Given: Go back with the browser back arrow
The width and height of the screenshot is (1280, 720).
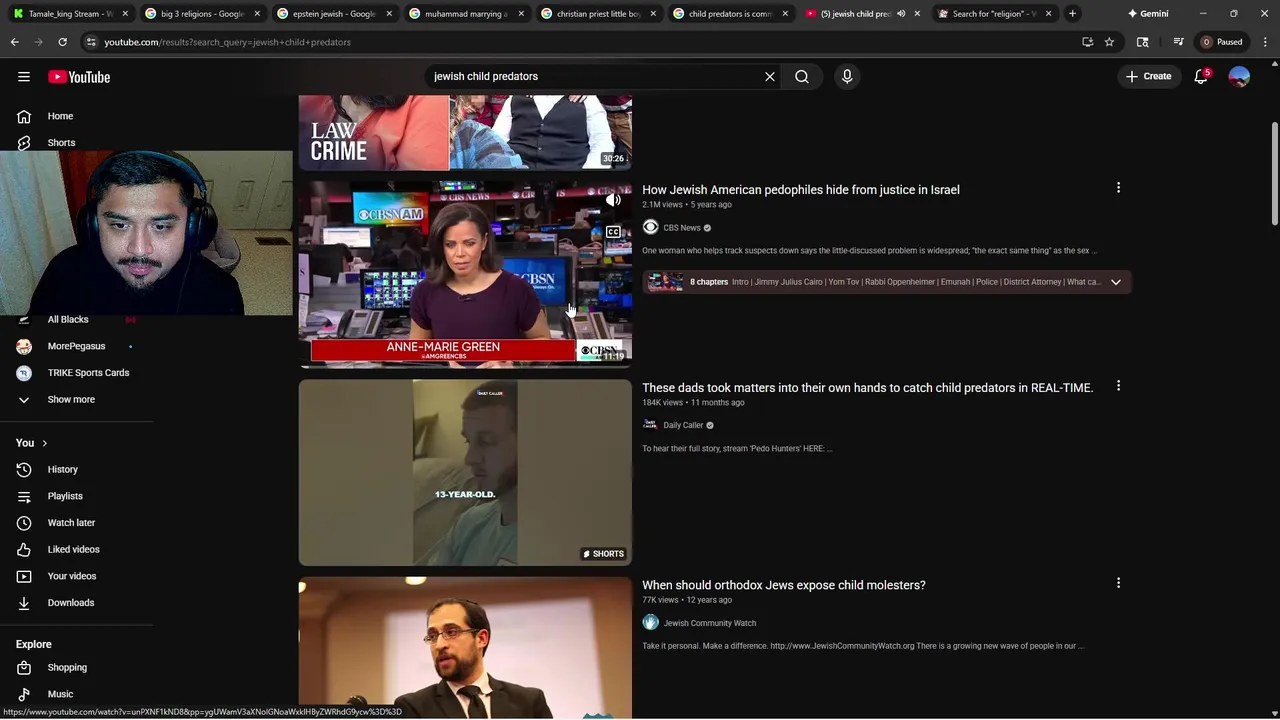Looking at the screenshot, I should tap(15, 42).
